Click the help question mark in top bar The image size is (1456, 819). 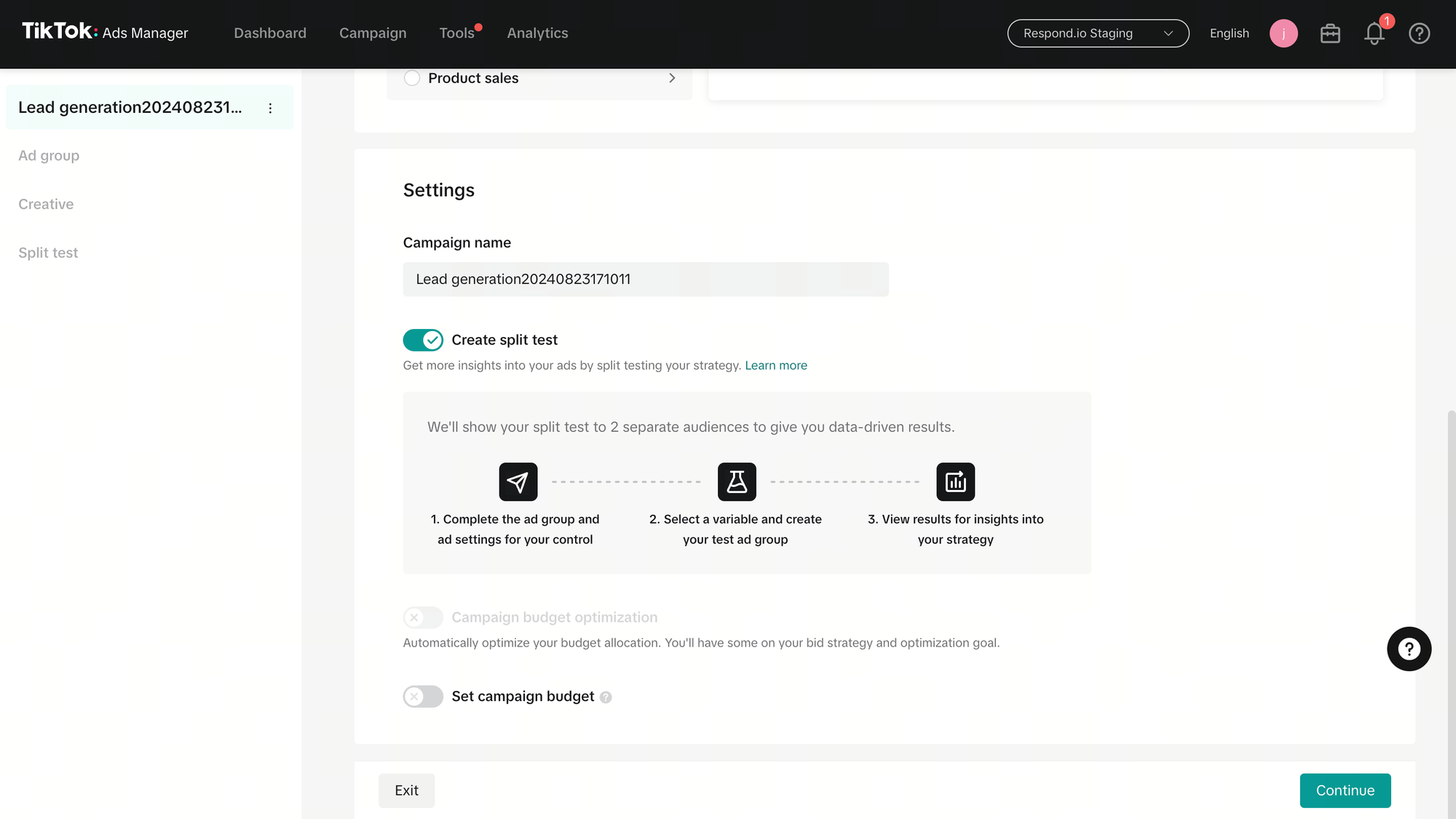[1419, 33]
